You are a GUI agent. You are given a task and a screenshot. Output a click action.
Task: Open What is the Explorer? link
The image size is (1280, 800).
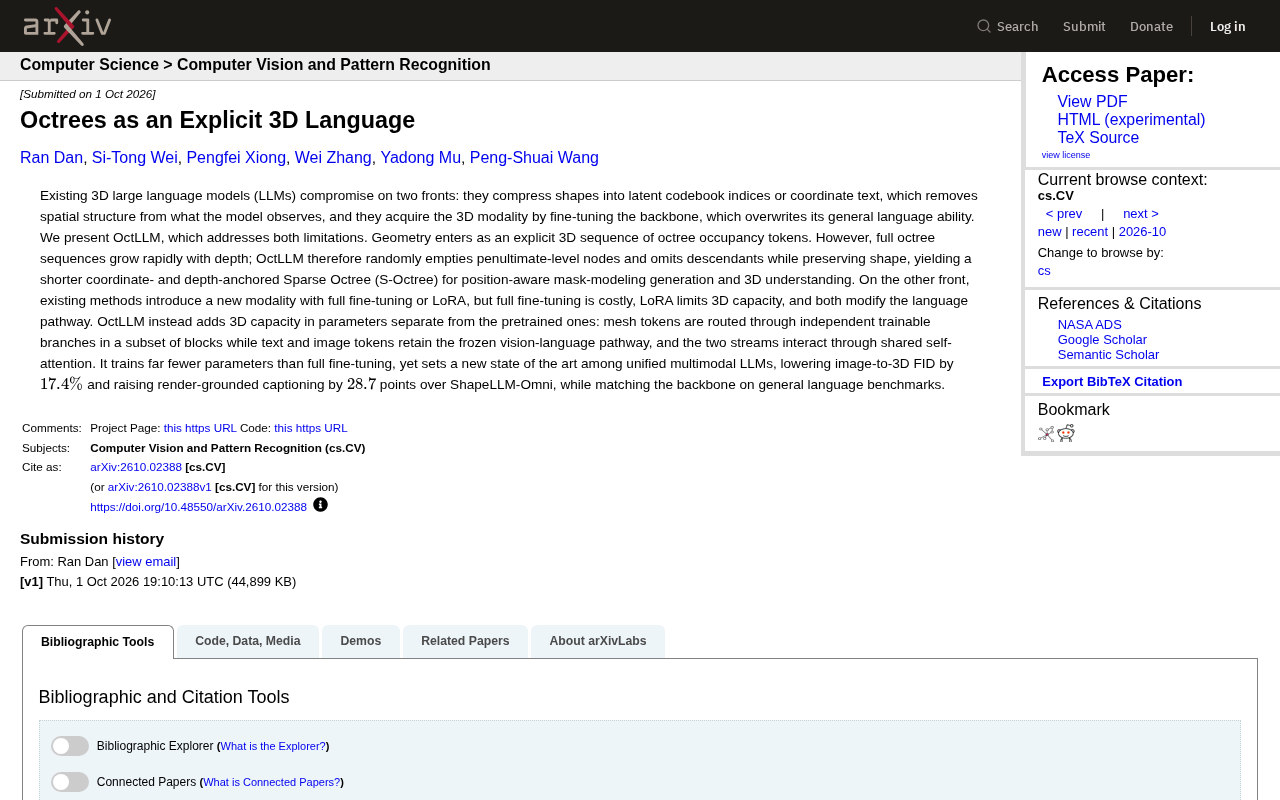[273, 746]
